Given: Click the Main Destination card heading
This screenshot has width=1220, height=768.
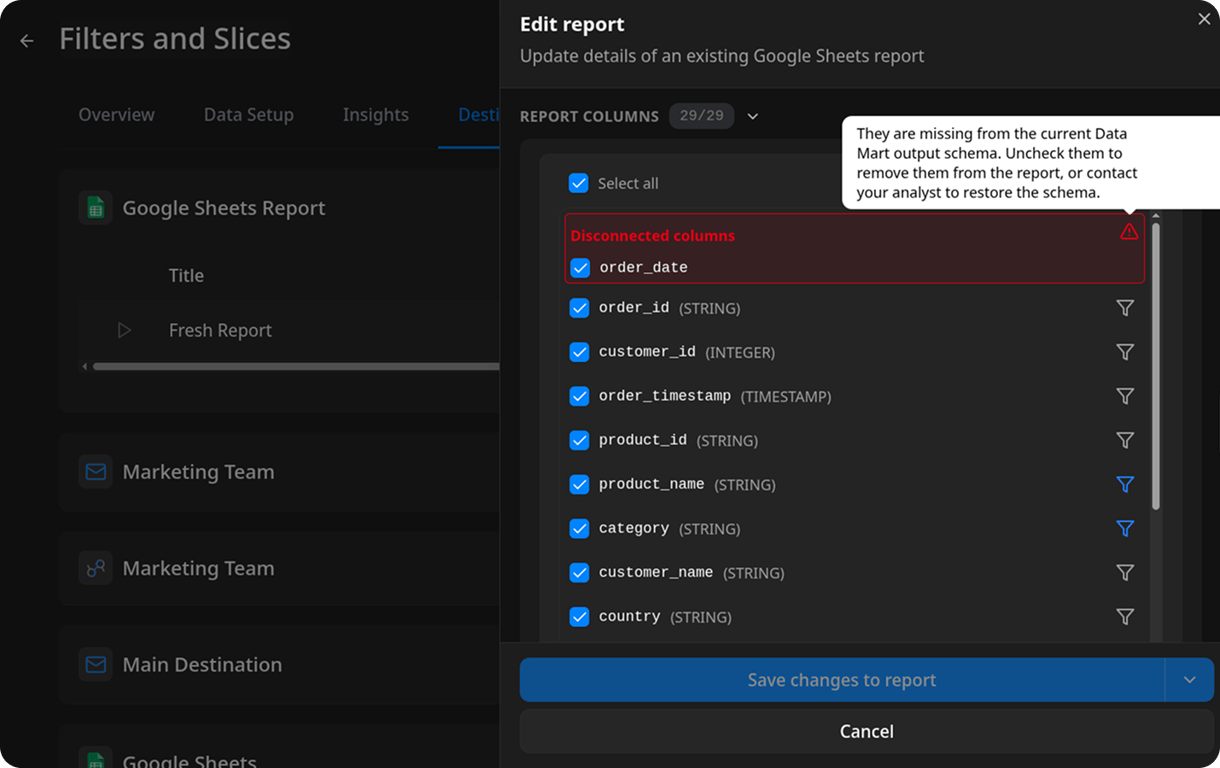Looking at the screenshot, I should (x=202, y=664).
